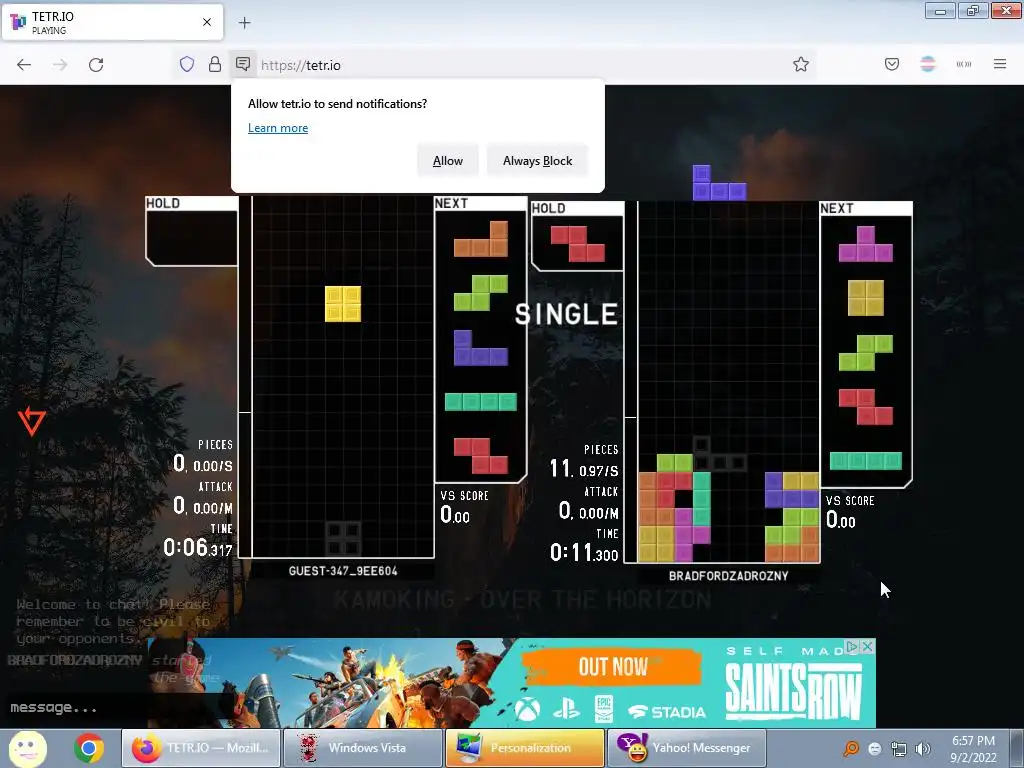Click the BRADFORDZADROZNY player name under board

pos(728,576)
